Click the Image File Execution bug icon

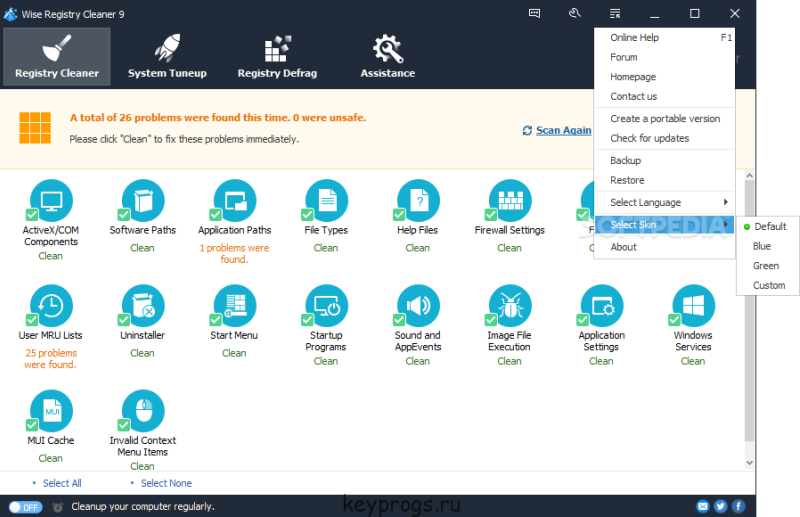pyautogui.click(x=510, y=305)
